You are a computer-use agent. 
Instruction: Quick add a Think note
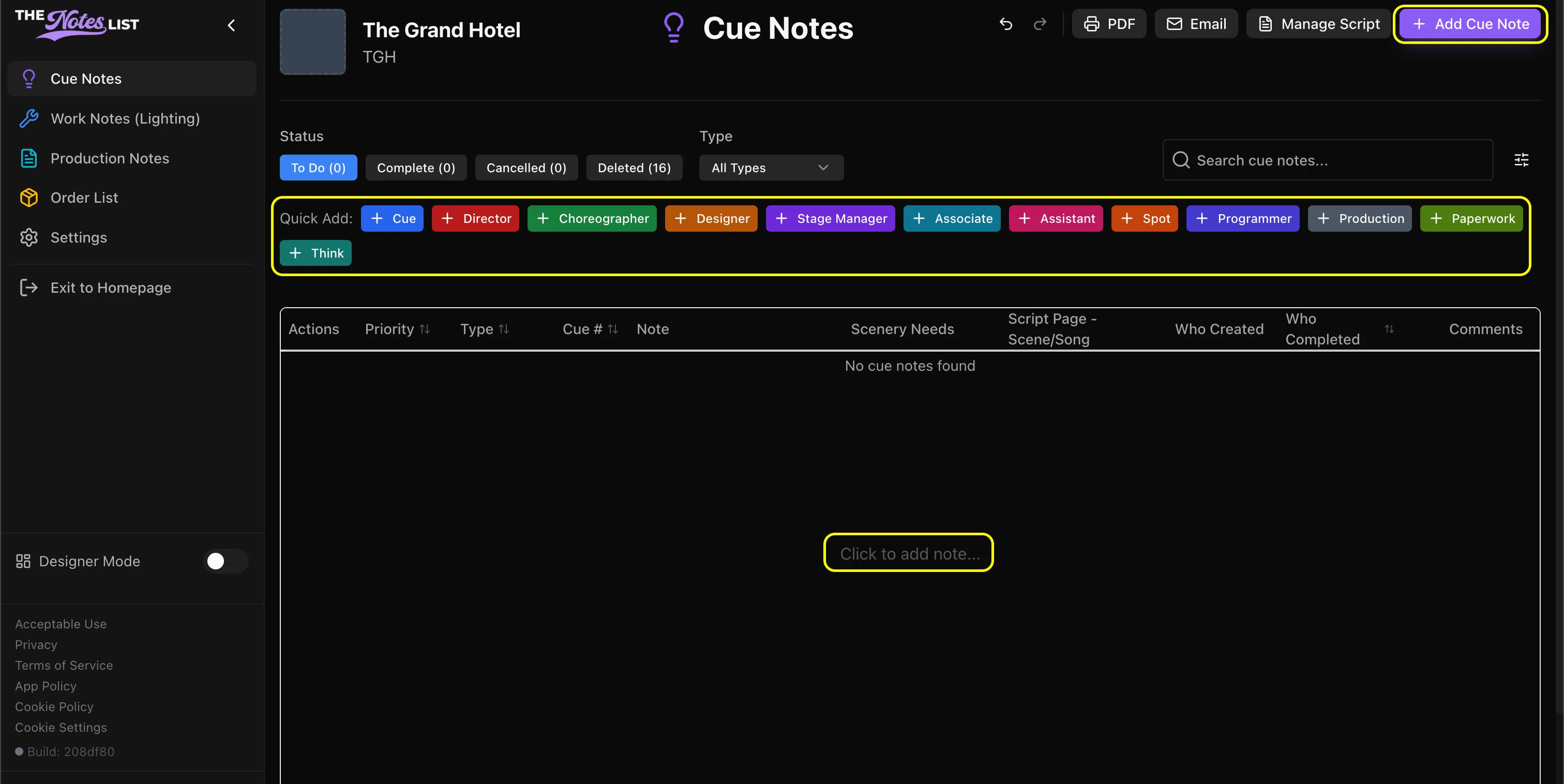(315, 253)
